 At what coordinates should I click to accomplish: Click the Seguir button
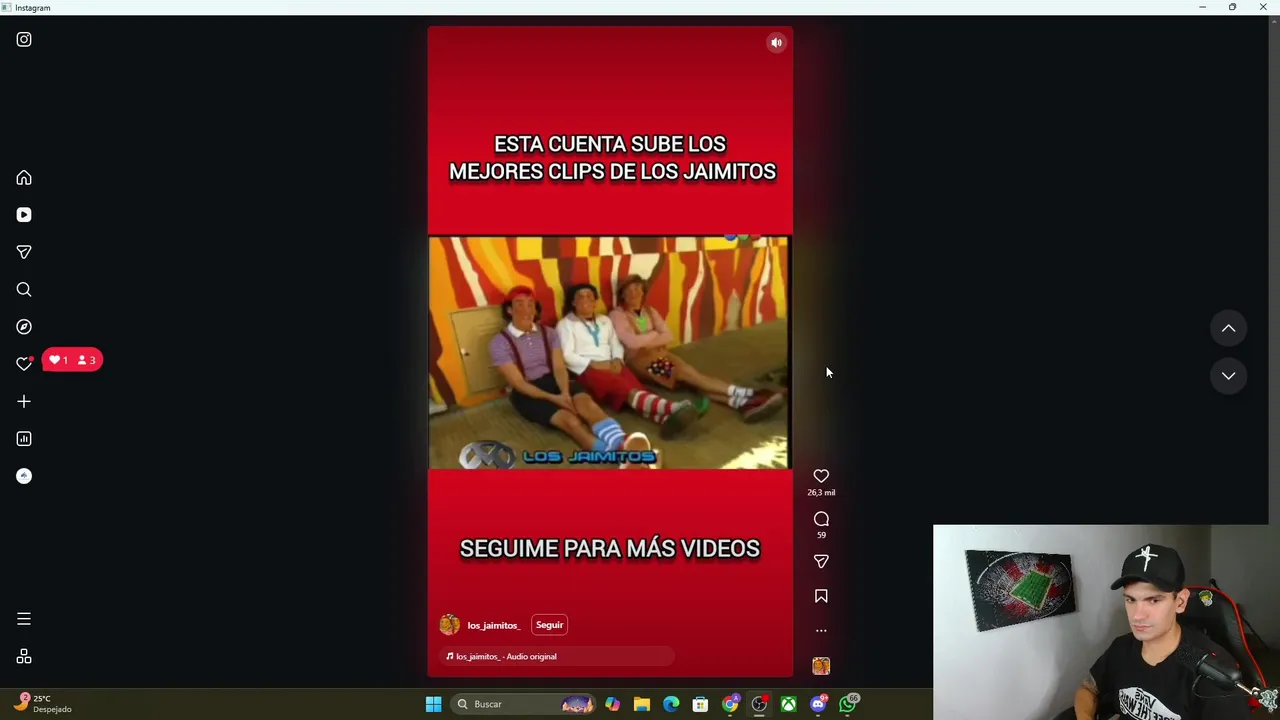(x=549, y=625)
